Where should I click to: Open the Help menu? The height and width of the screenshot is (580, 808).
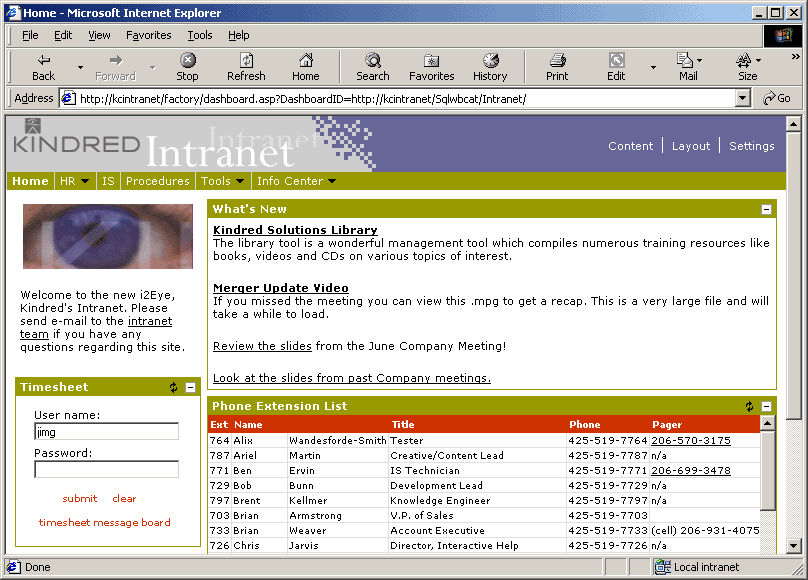coord(239,35)
